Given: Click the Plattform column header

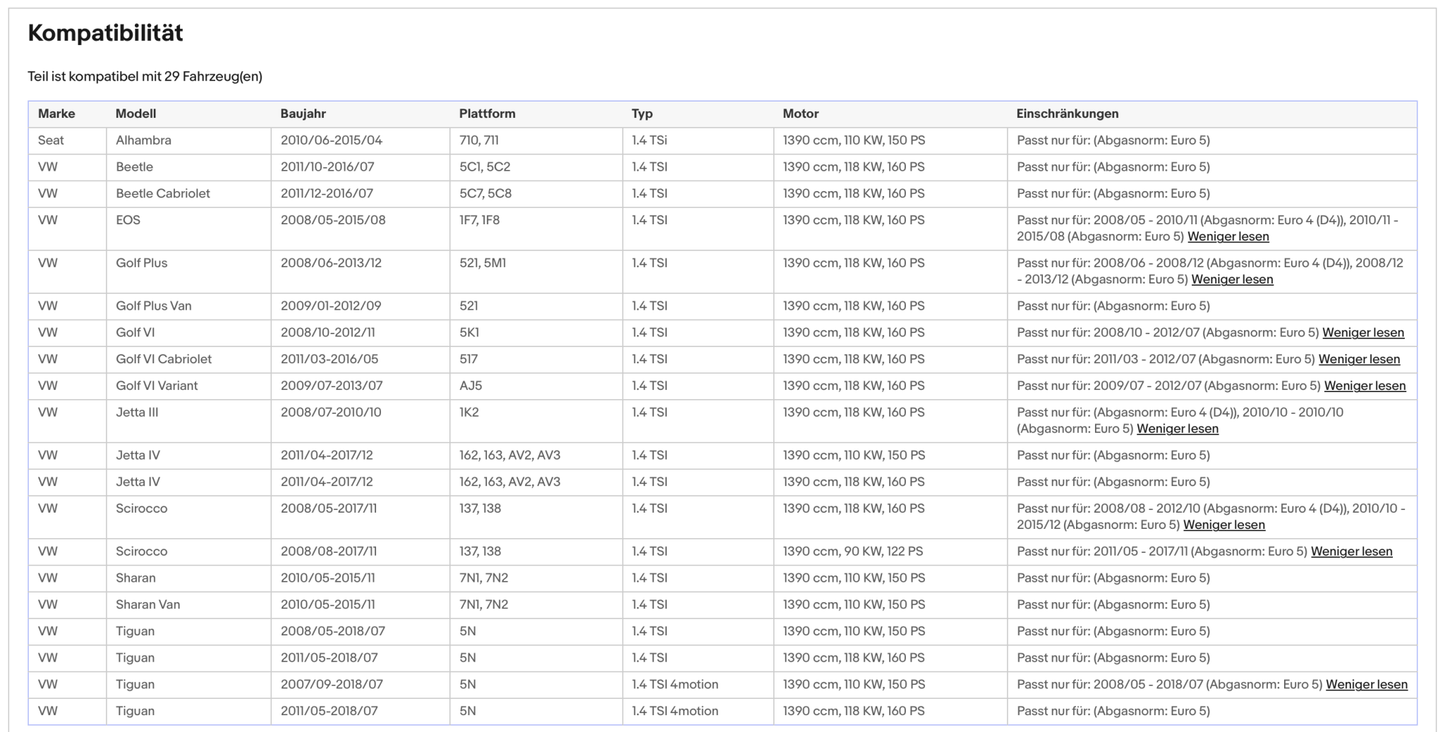Looking at the screenshot, I should tap(487, 114).
